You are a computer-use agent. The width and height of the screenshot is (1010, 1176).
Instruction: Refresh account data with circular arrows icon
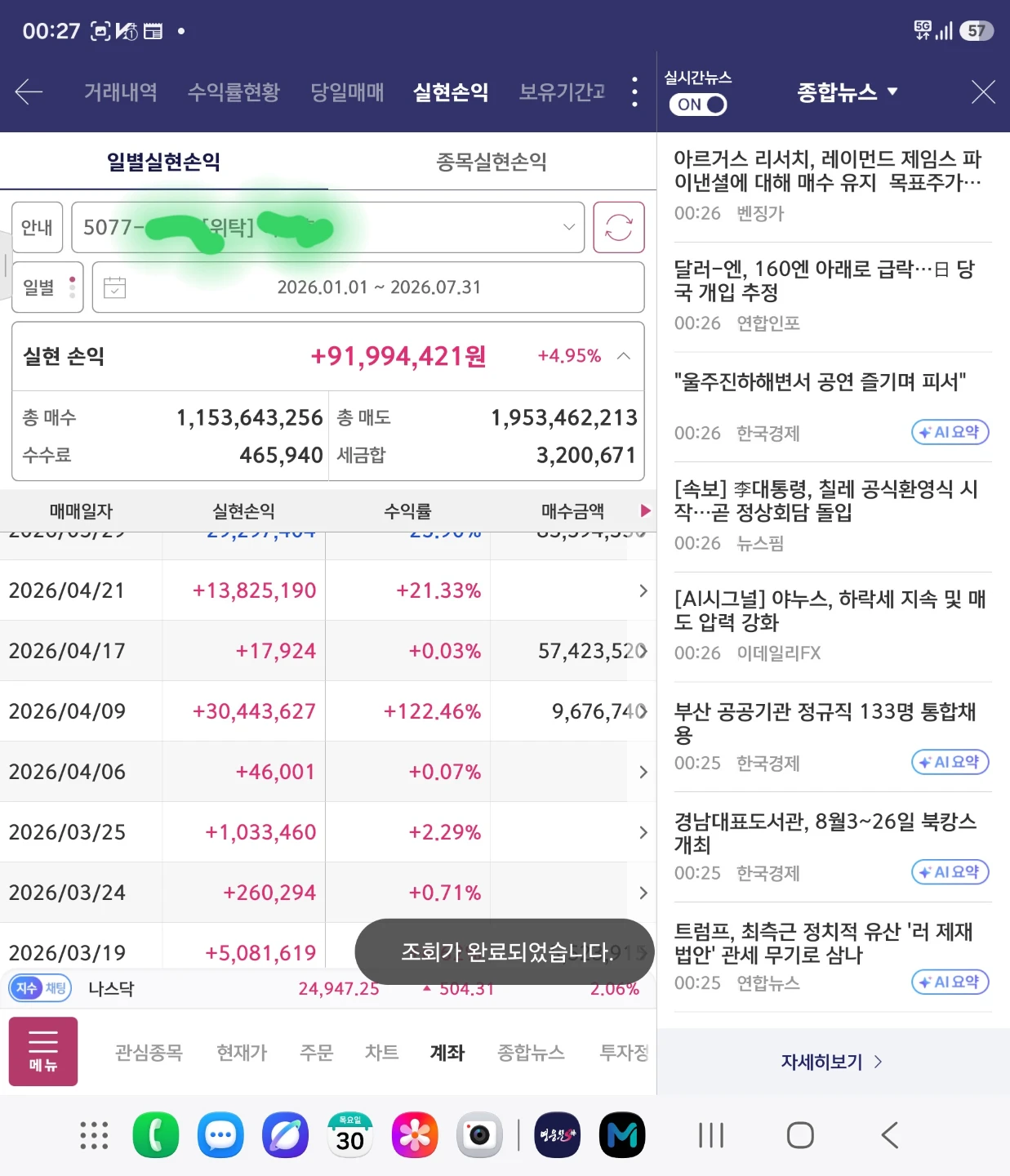[x=618, y=227]
